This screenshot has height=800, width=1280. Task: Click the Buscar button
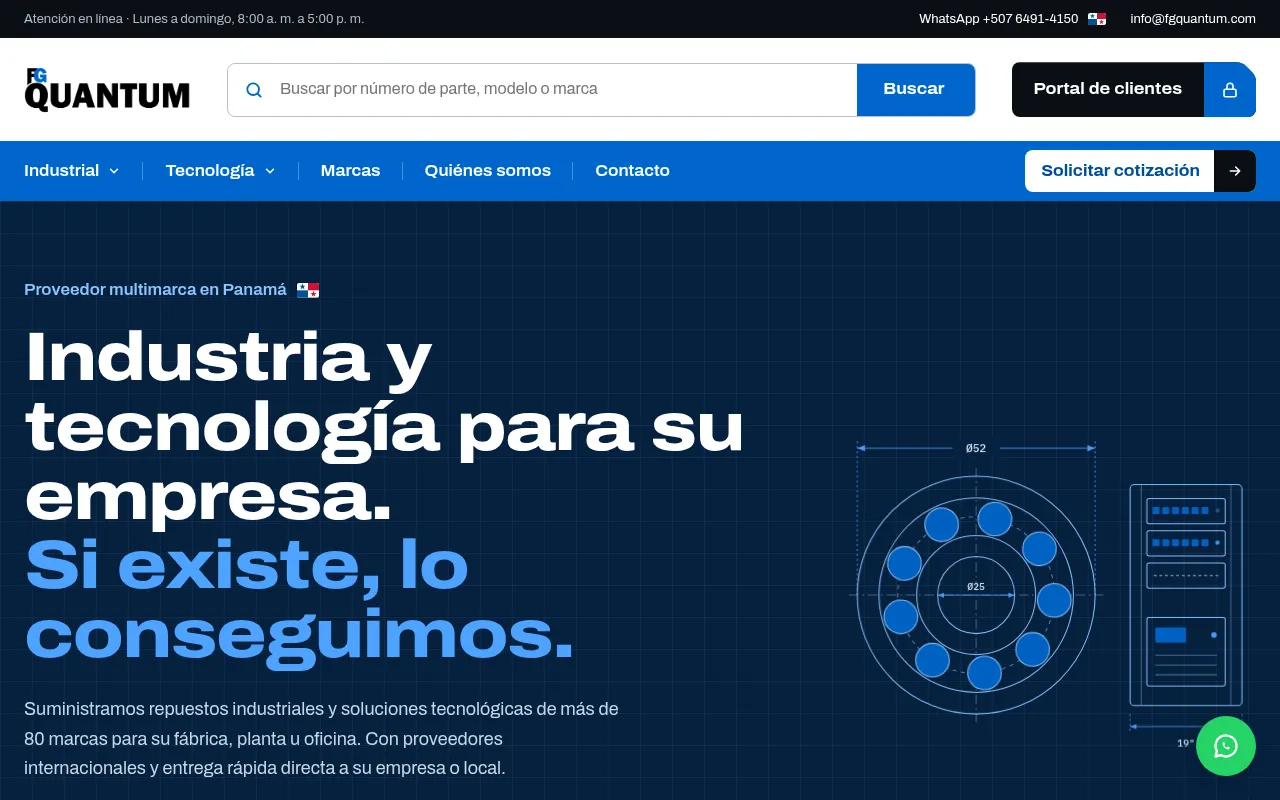click(914, 90)
